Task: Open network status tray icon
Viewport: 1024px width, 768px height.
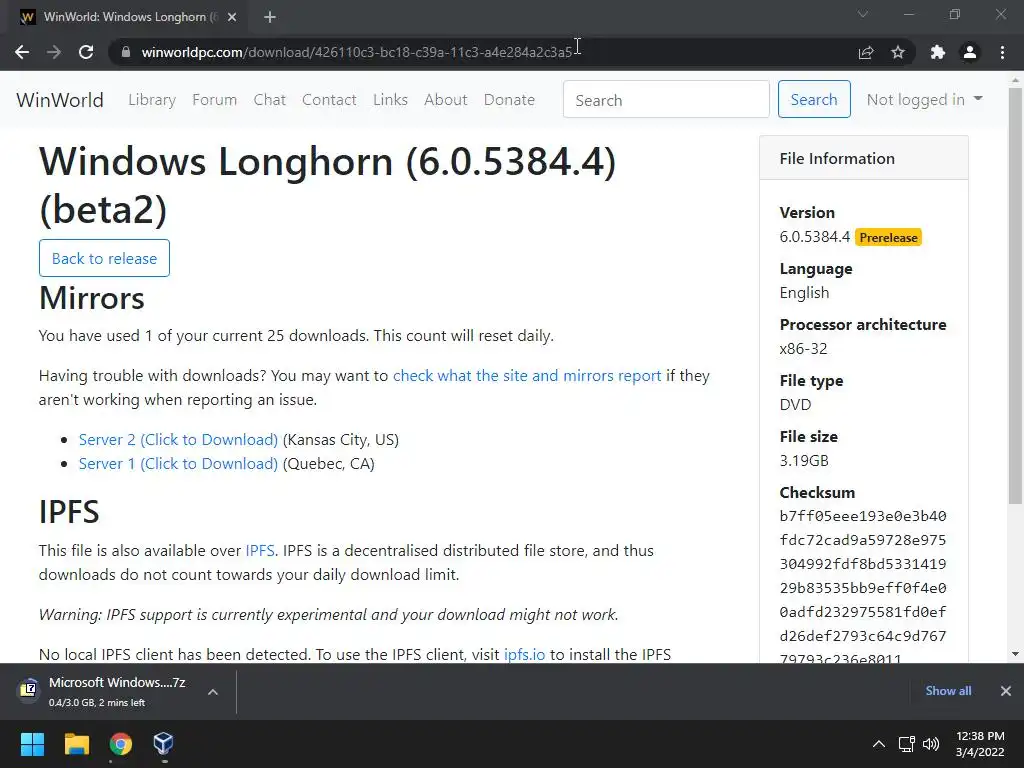Action: tap(906, 744)
